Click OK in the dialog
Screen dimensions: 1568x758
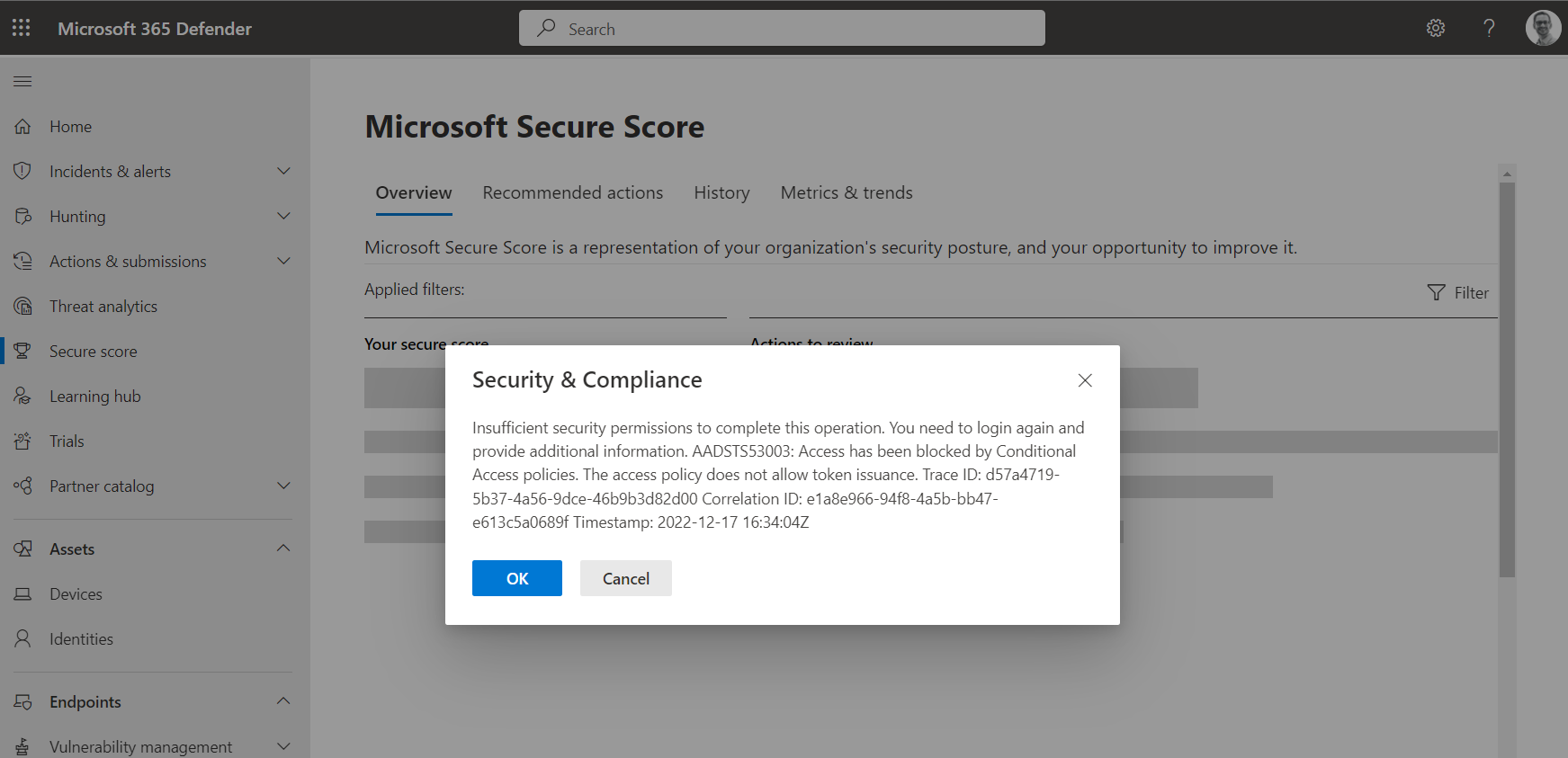pos(517,578)
